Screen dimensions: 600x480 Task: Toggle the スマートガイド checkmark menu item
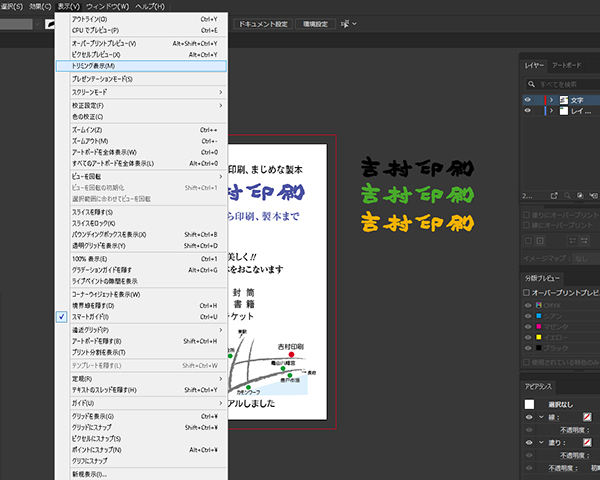coord(141,317)
